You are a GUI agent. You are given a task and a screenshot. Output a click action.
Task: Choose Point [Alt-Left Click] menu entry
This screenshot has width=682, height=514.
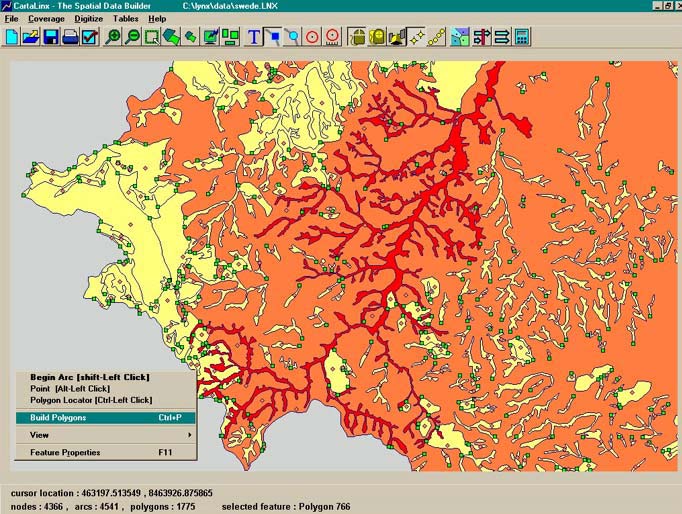[x=70, y=388]
